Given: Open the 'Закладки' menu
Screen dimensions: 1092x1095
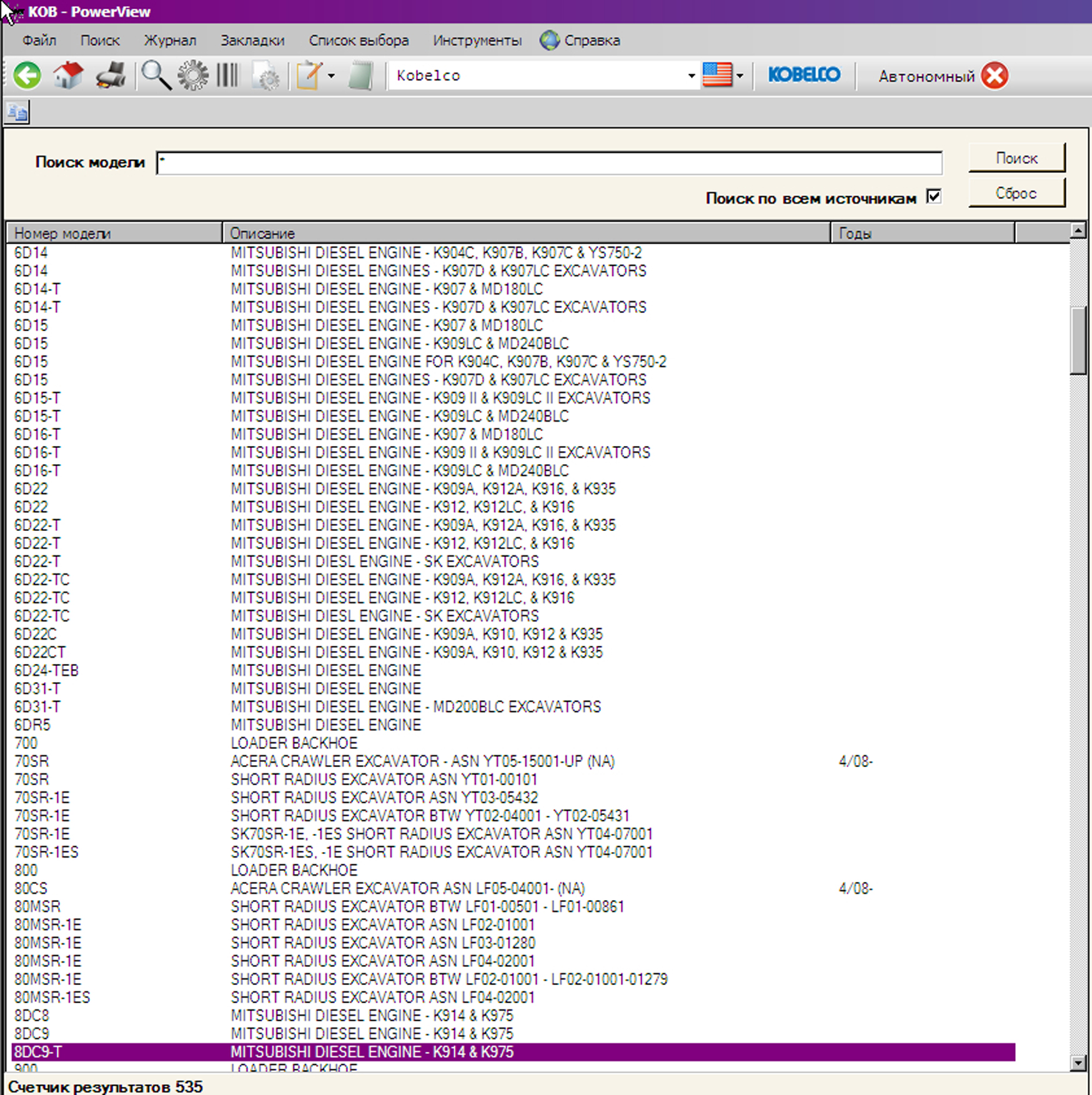Looking at the screenshot, I should coord(252,41).
